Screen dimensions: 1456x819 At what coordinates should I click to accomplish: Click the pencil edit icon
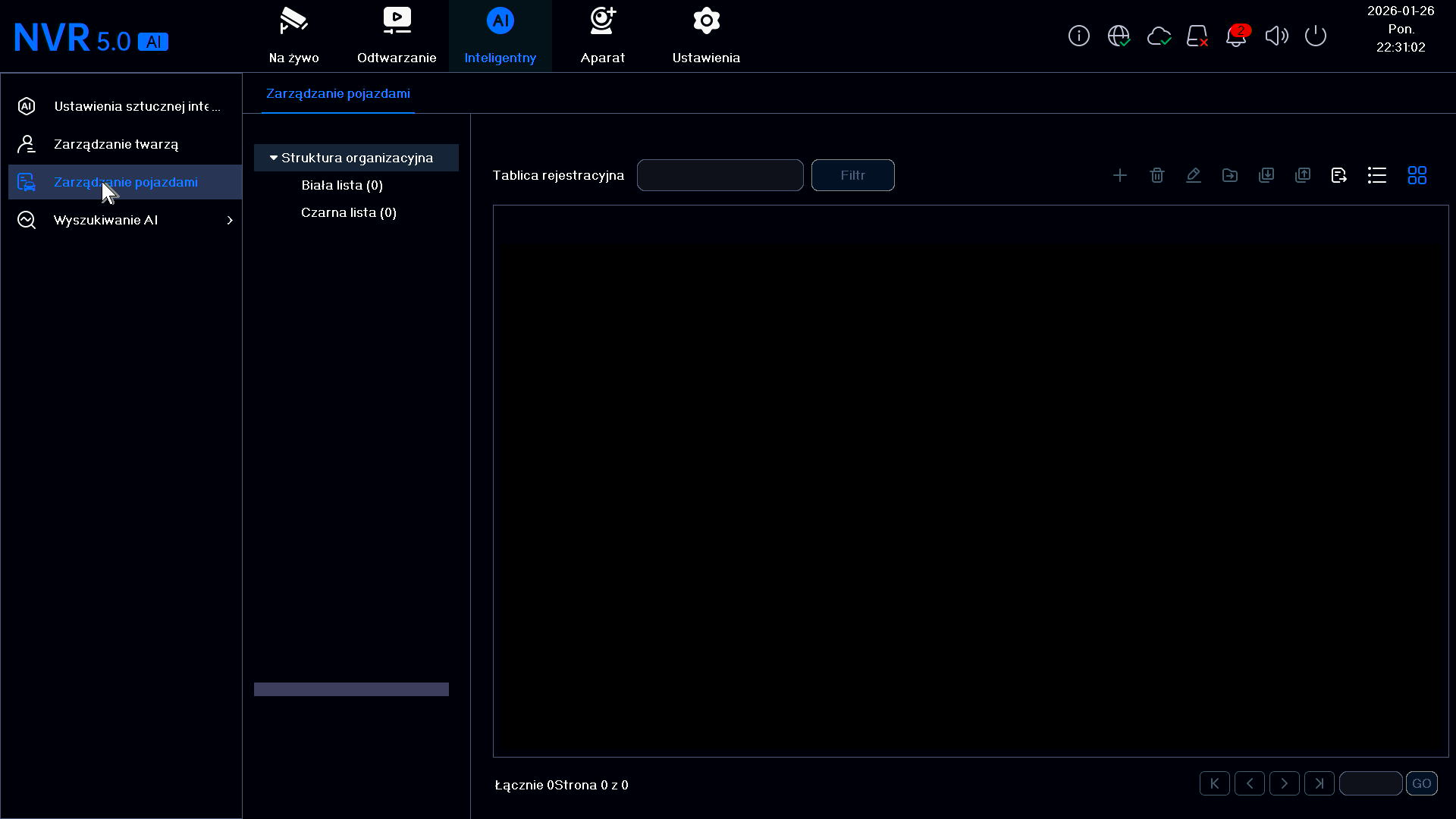point(1193,175)
